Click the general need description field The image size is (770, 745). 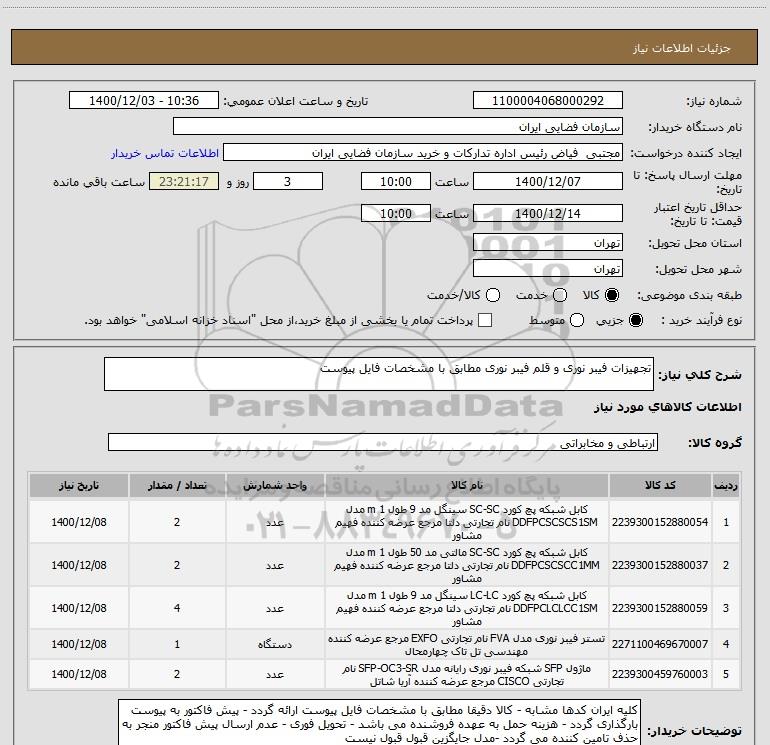point(379,374)
